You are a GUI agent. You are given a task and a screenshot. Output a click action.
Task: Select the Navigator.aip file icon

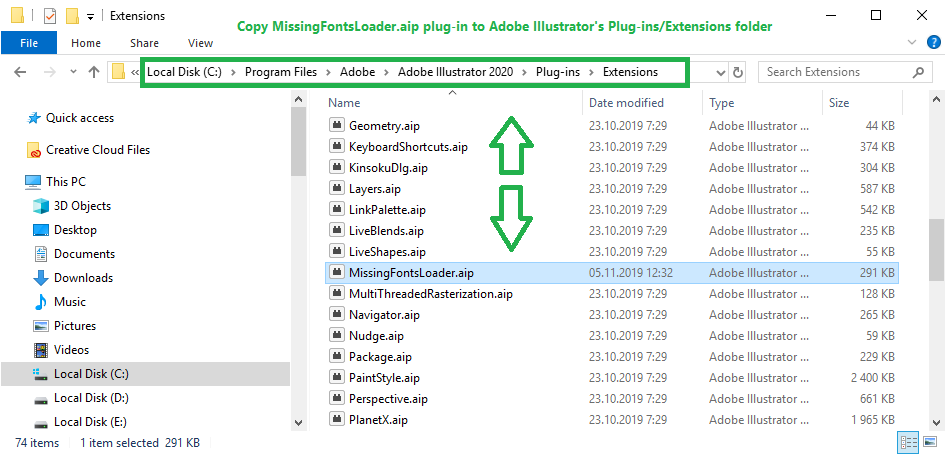pos(336,314)
